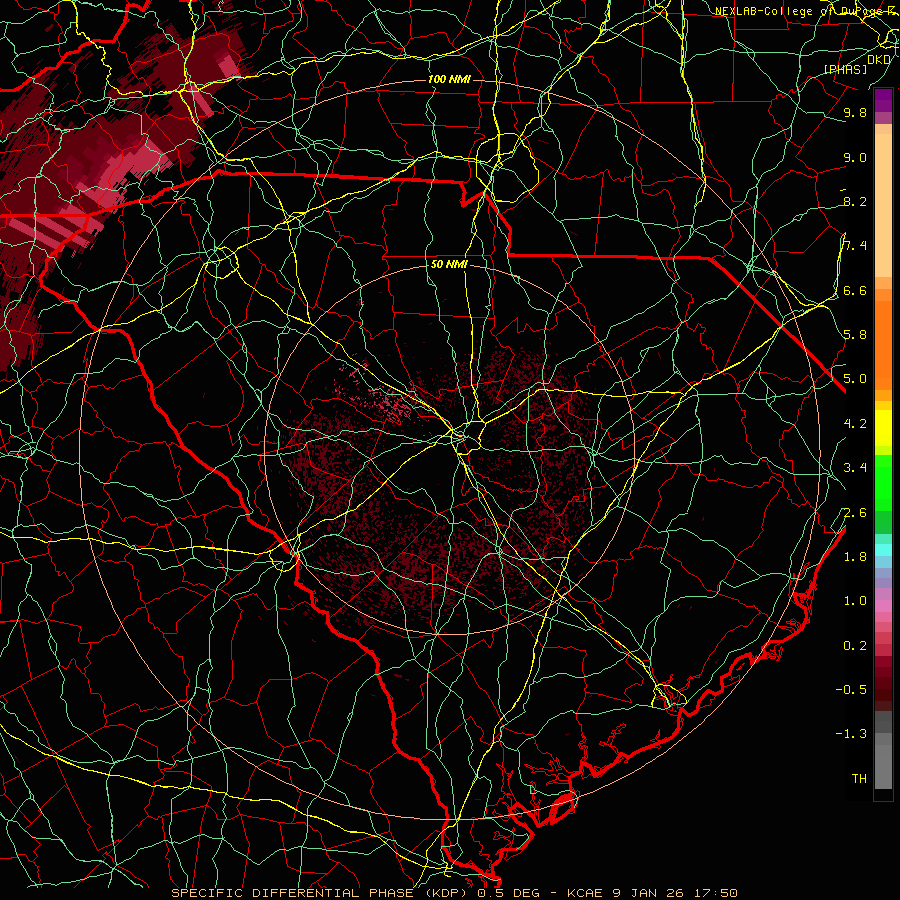Screen dimensions: 900x900
Task: Click the 5.0 legend value
Action: pos(855,379)
